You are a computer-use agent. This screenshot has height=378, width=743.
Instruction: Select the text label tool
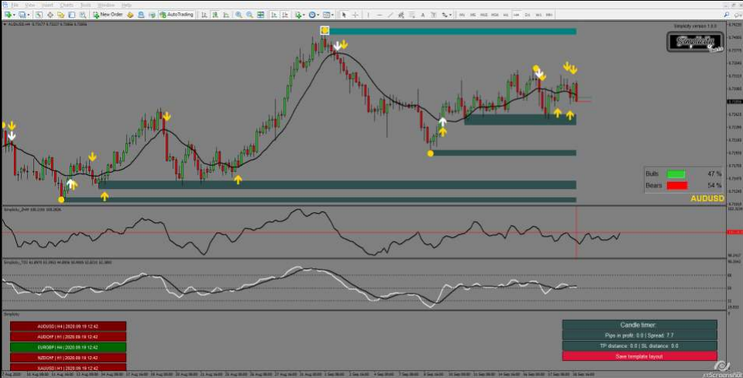pos(434,15)
